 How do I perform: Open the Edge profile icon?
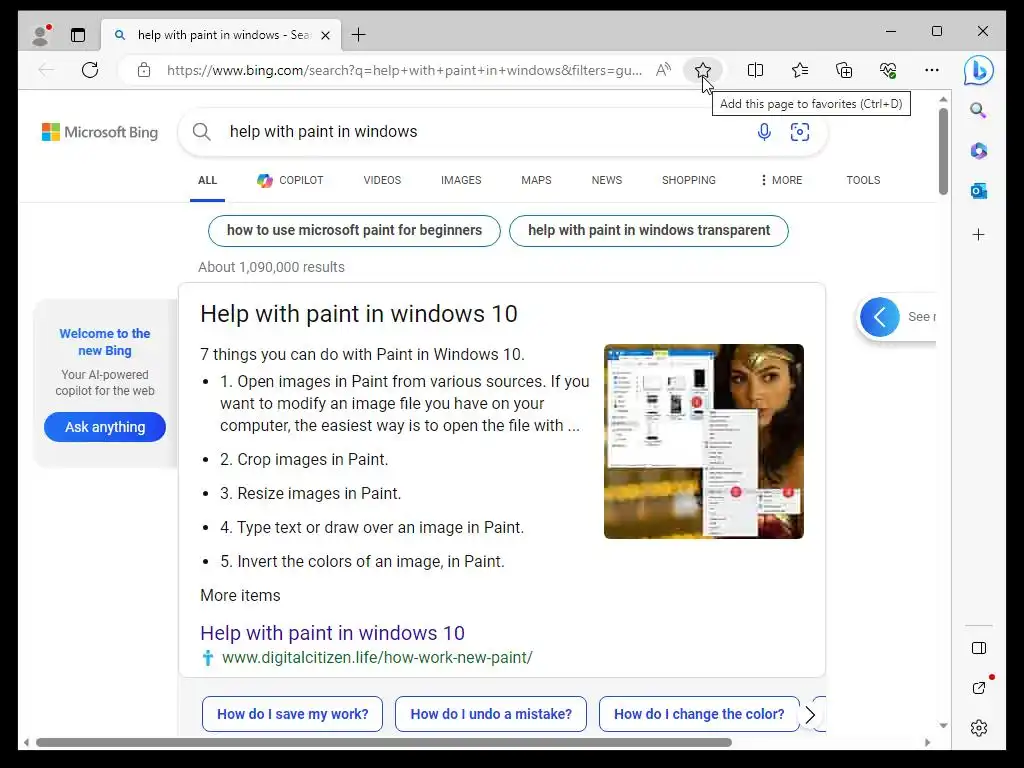41,35
